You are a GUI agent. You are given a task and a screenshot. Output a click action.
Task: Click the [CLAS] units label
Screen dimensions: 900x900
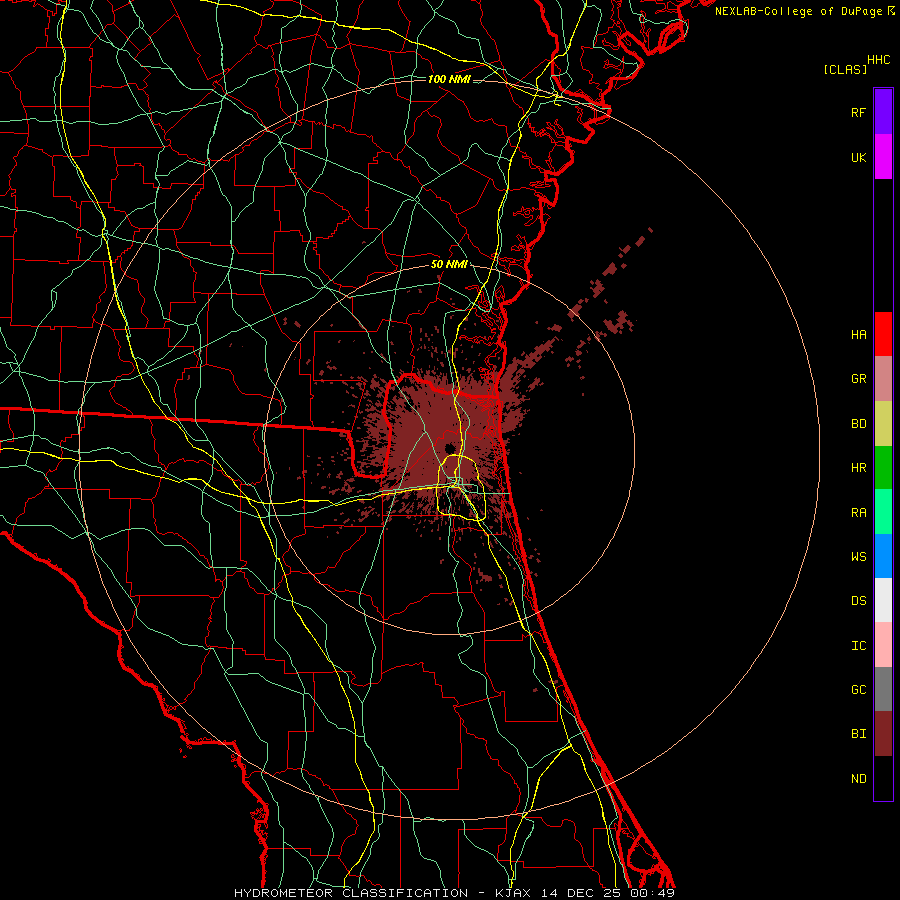(845, 69)
